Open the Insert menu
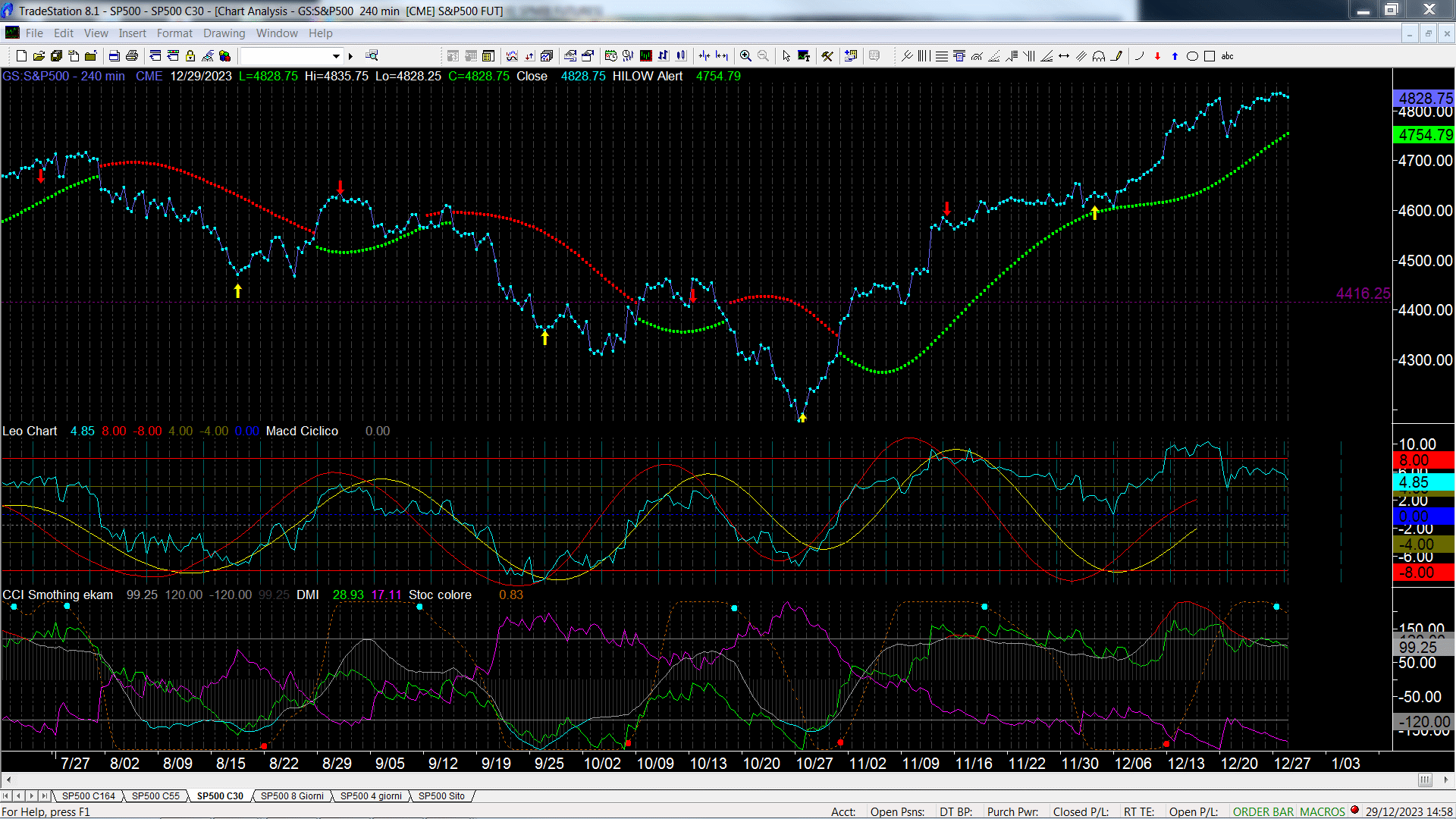The image size is (1456, 819). click(132, 33)
